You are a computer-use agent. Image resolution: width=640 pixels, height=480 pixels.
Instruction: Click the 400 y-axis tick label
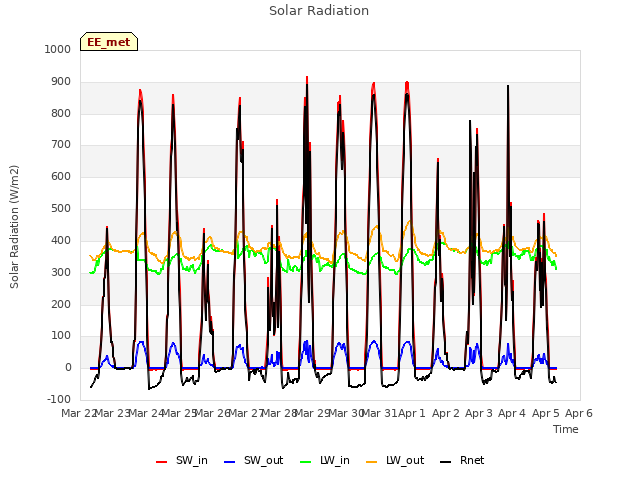61,240
